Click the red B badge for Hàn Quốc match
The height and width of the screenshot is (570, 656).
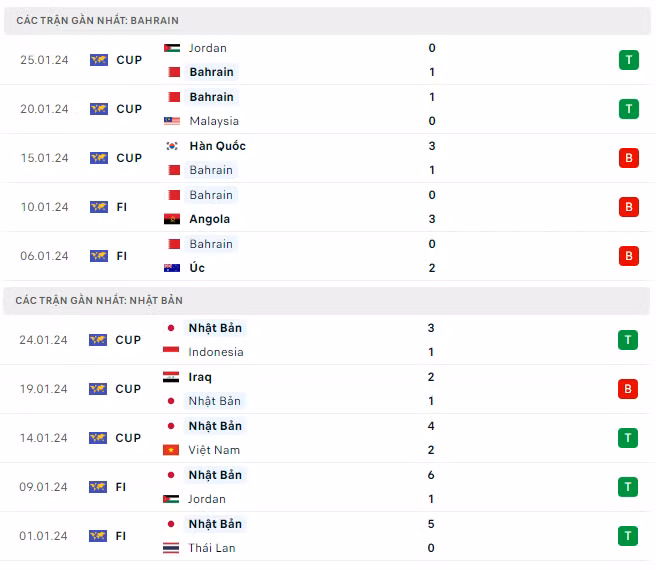click(x=628, y=158)
